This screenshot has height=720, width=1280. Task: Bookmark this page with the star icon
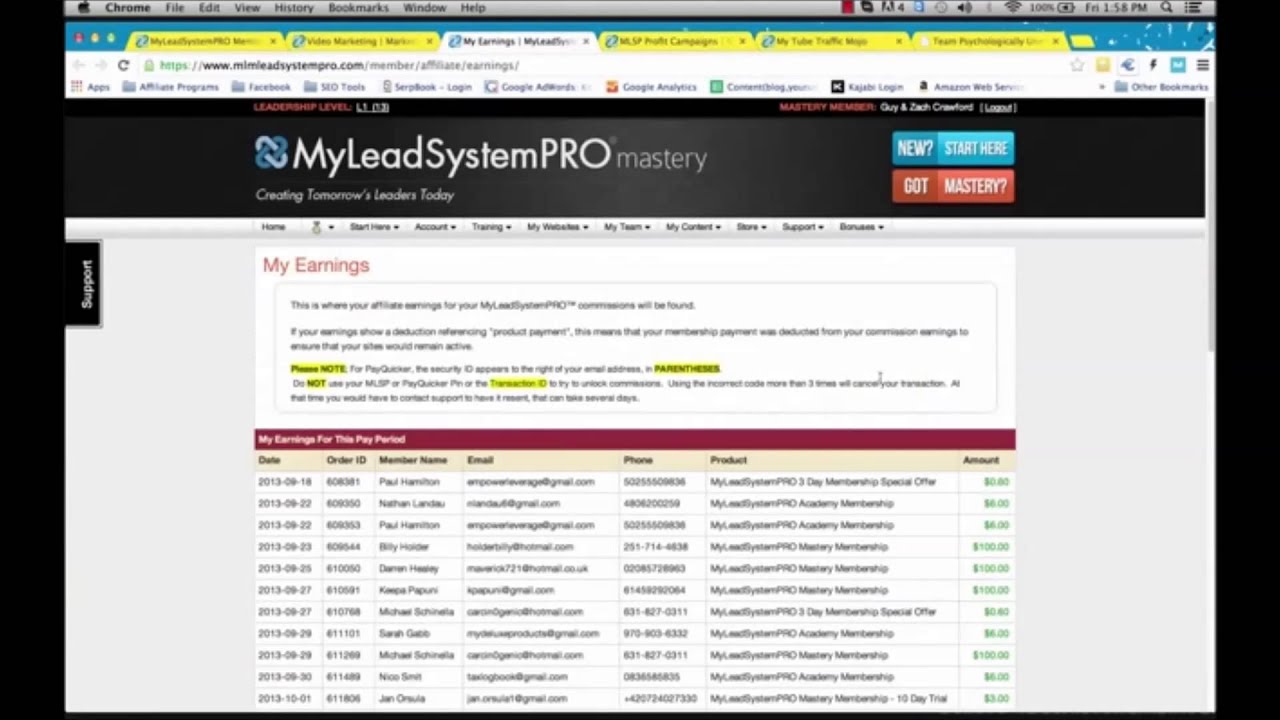pyautogui.click(x=1077, y=65)
